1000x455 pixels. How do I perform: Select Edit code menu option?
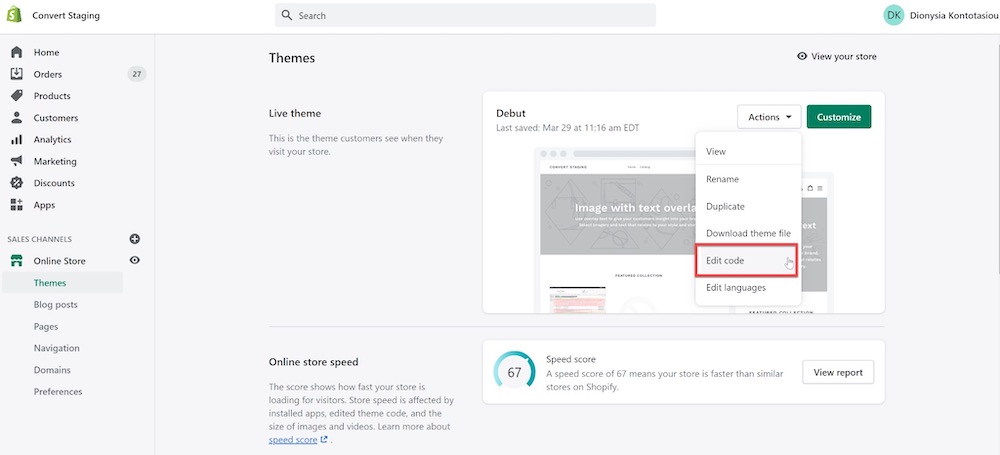pos(746,260)
